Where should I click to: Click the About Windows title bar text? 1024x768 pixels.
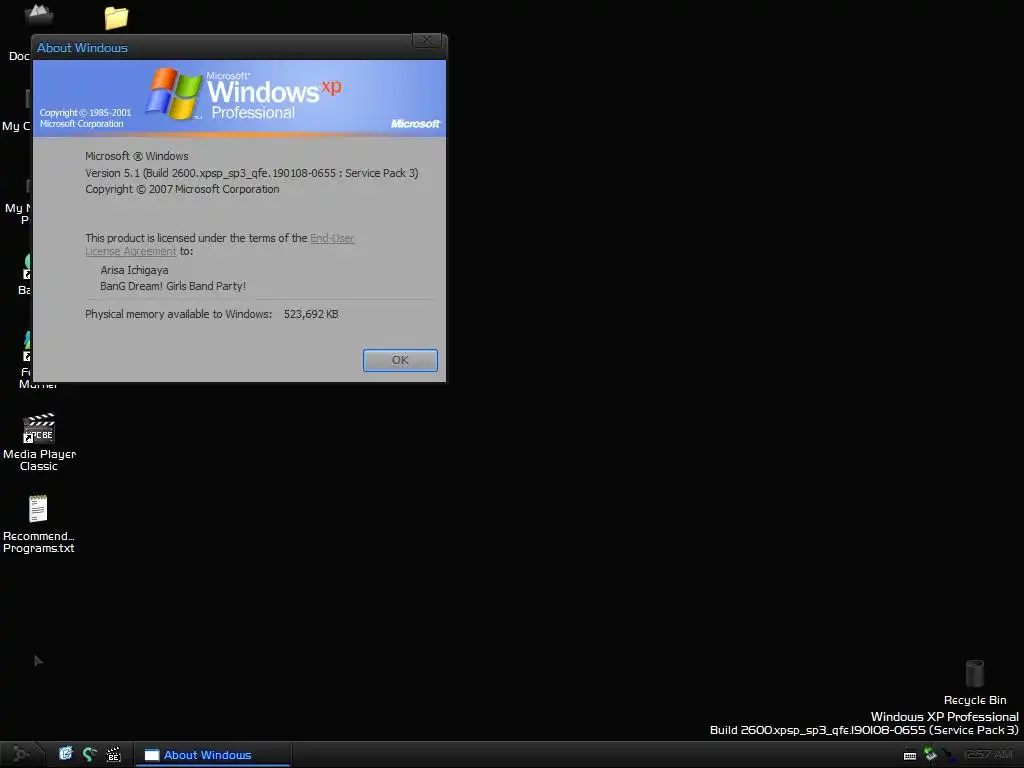[82, 48]
